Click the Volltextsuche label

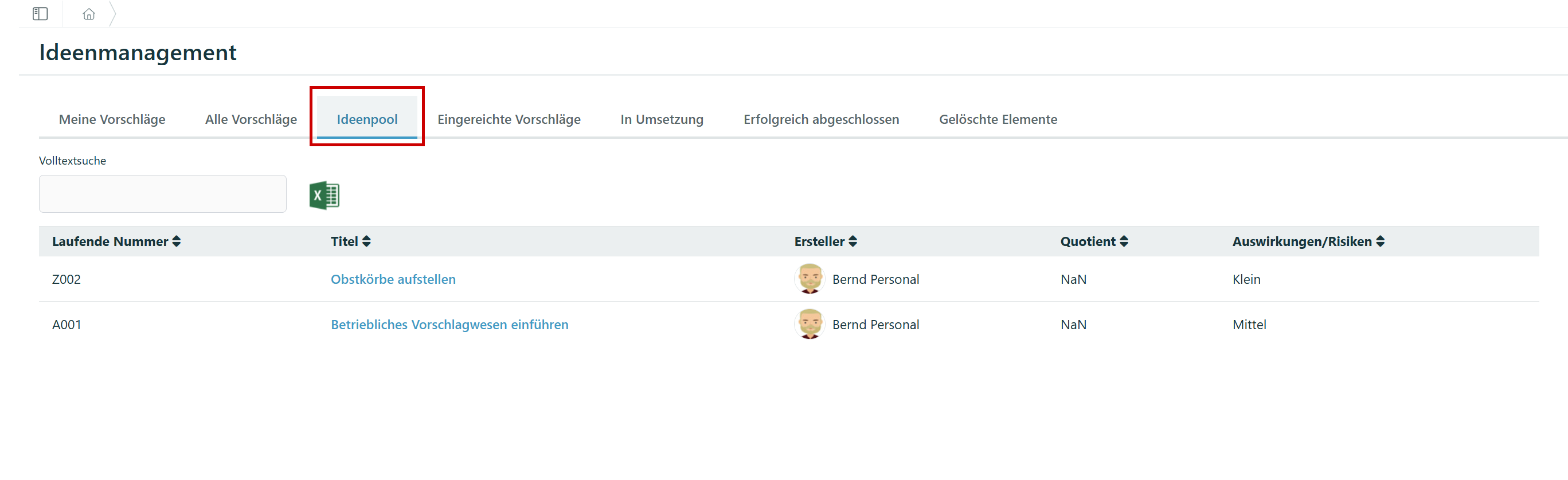[x=72, y=161]
